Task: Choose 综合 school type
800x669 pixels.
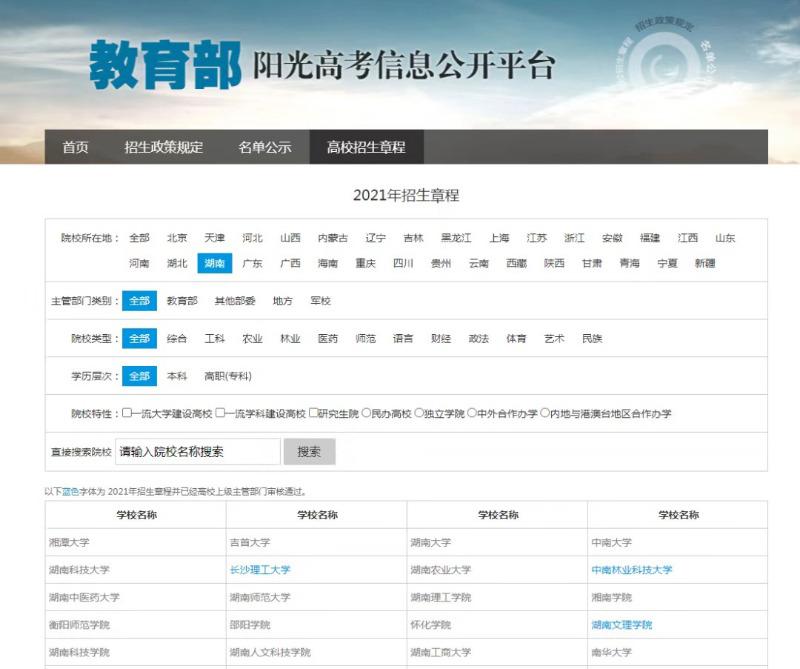Action: [177, 338]
